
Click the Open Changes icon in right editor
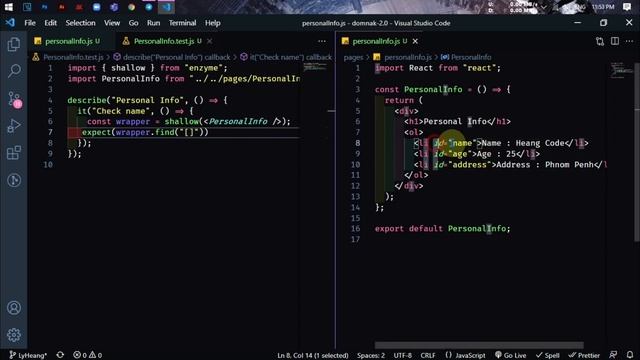pos(600,41)
